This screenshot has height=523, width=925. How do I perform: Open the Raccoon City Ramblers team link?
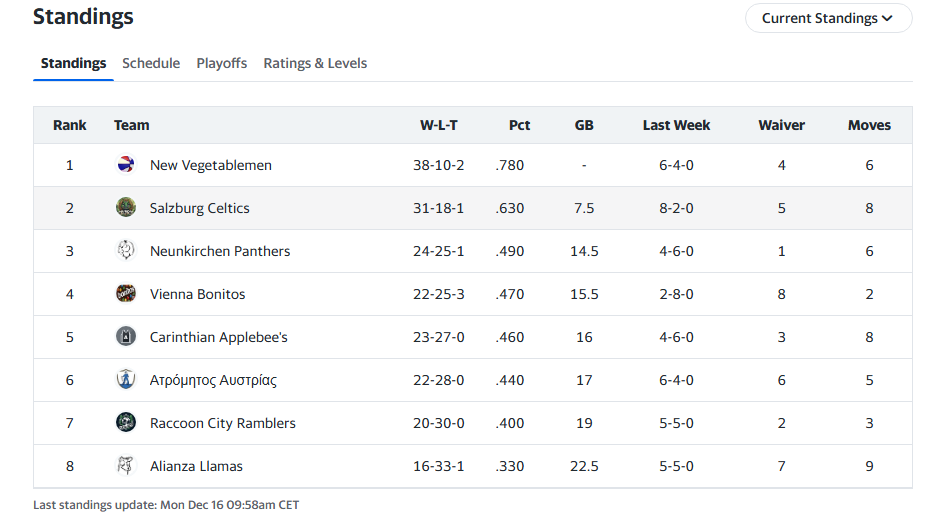pyautogui.click(x=222, y=423)
